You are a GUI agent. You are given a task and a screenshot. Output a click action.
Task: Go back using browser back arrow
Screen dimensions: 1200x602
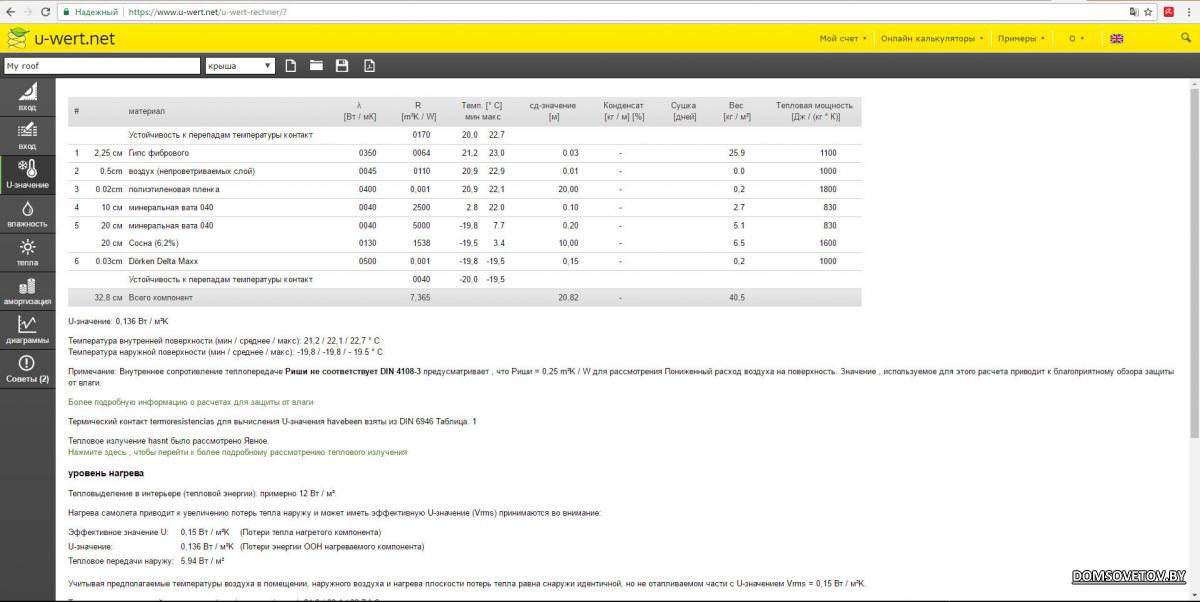(9, 11)
